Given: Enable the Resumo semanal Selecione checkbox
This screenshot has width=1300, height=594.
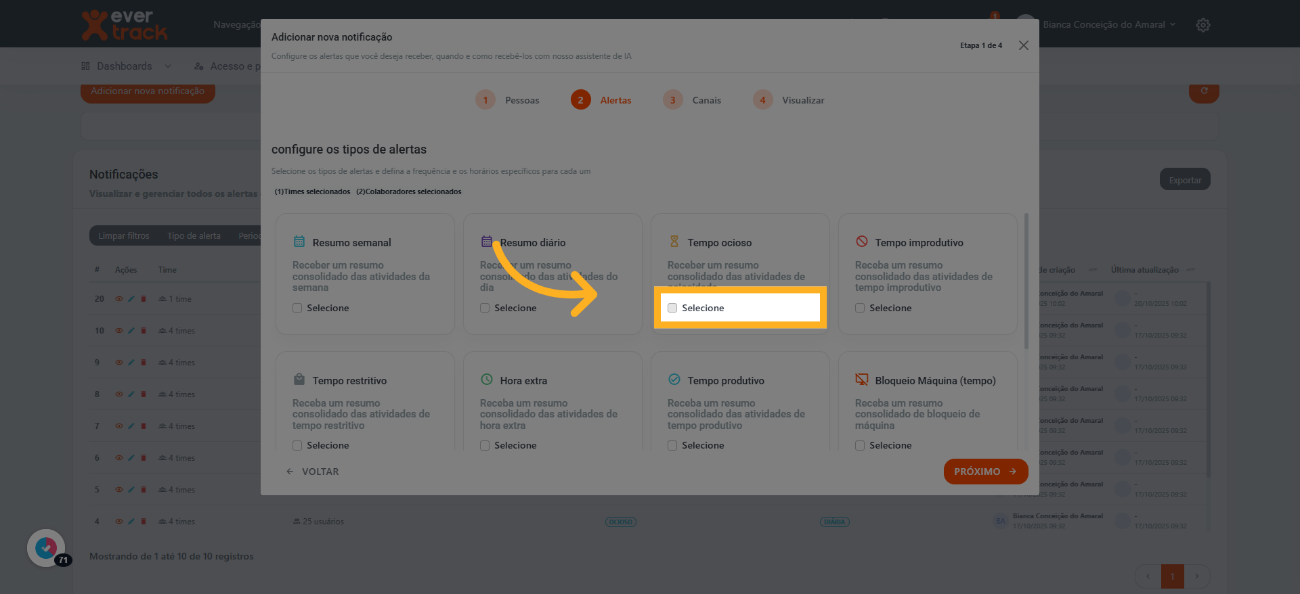Looking at the screenshot, I should pos(297,308).
